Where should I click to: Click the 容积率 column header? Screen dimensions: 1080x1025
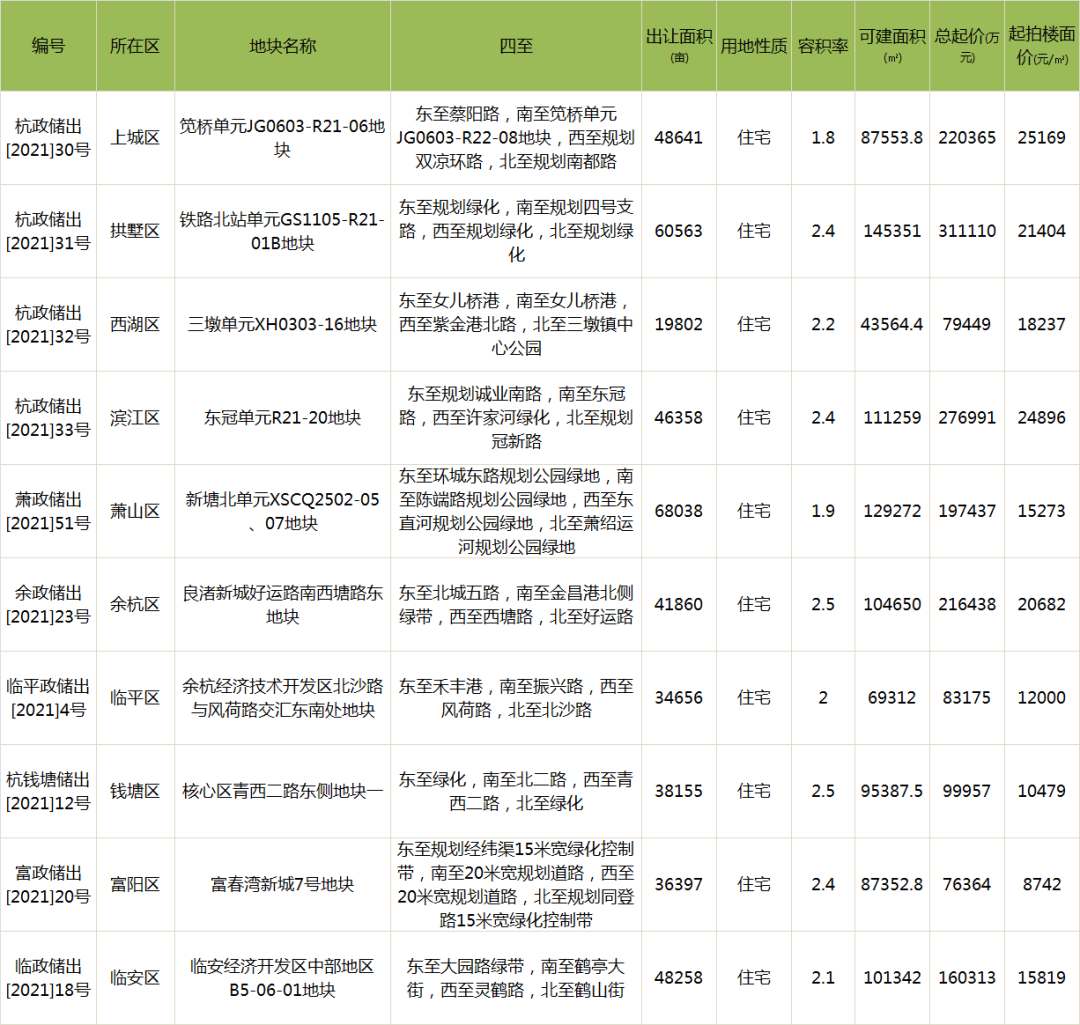(823, 45)
